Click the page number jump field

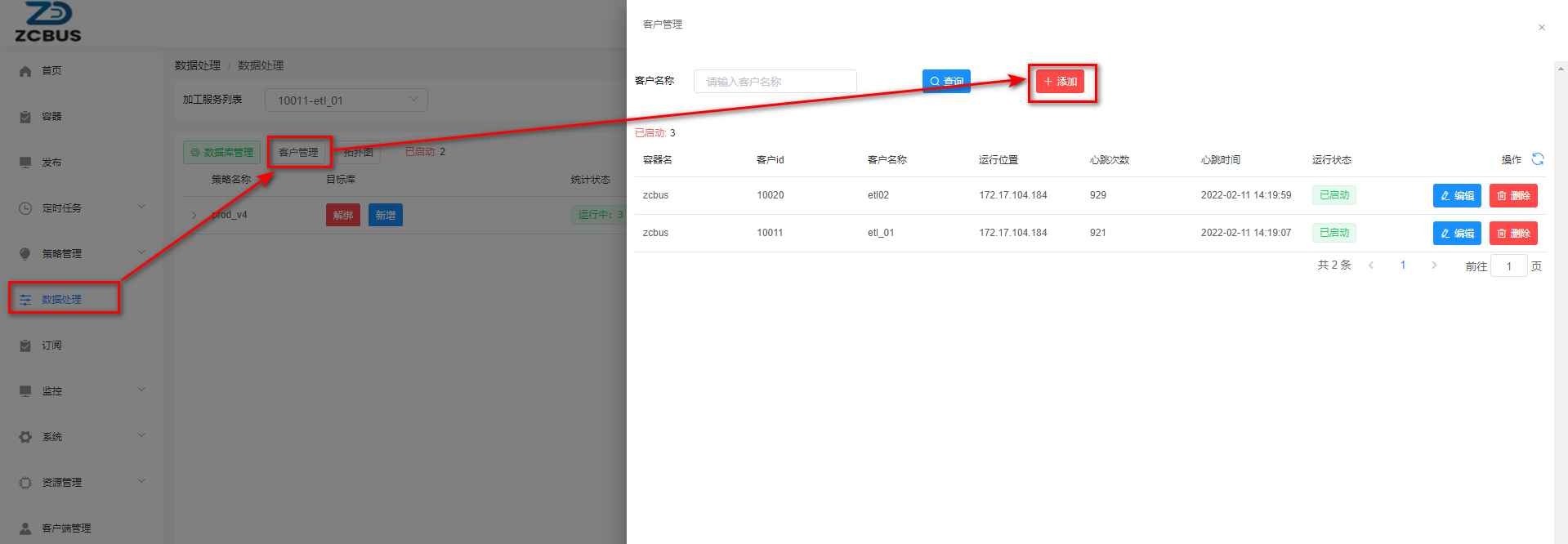click(1508, 266)
